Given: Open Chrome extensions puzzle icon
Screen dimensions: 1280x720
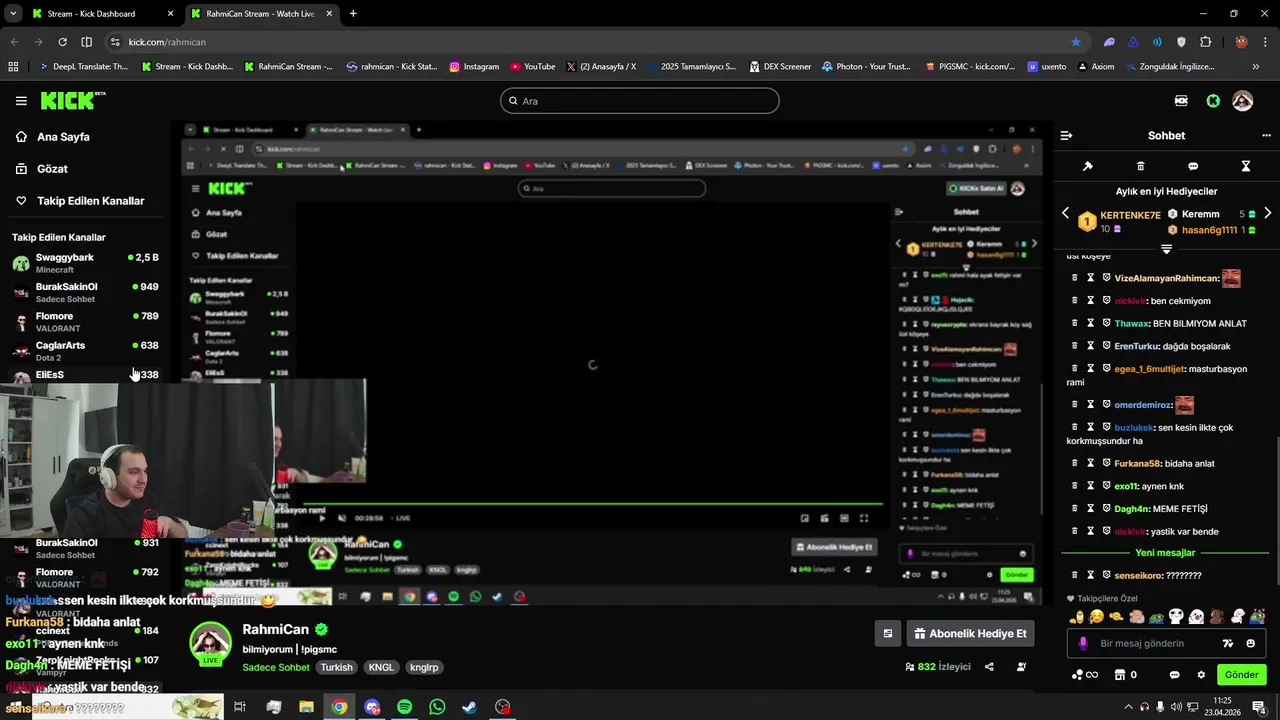Looking at the screenshot, I should click(x=1205, y=42).
